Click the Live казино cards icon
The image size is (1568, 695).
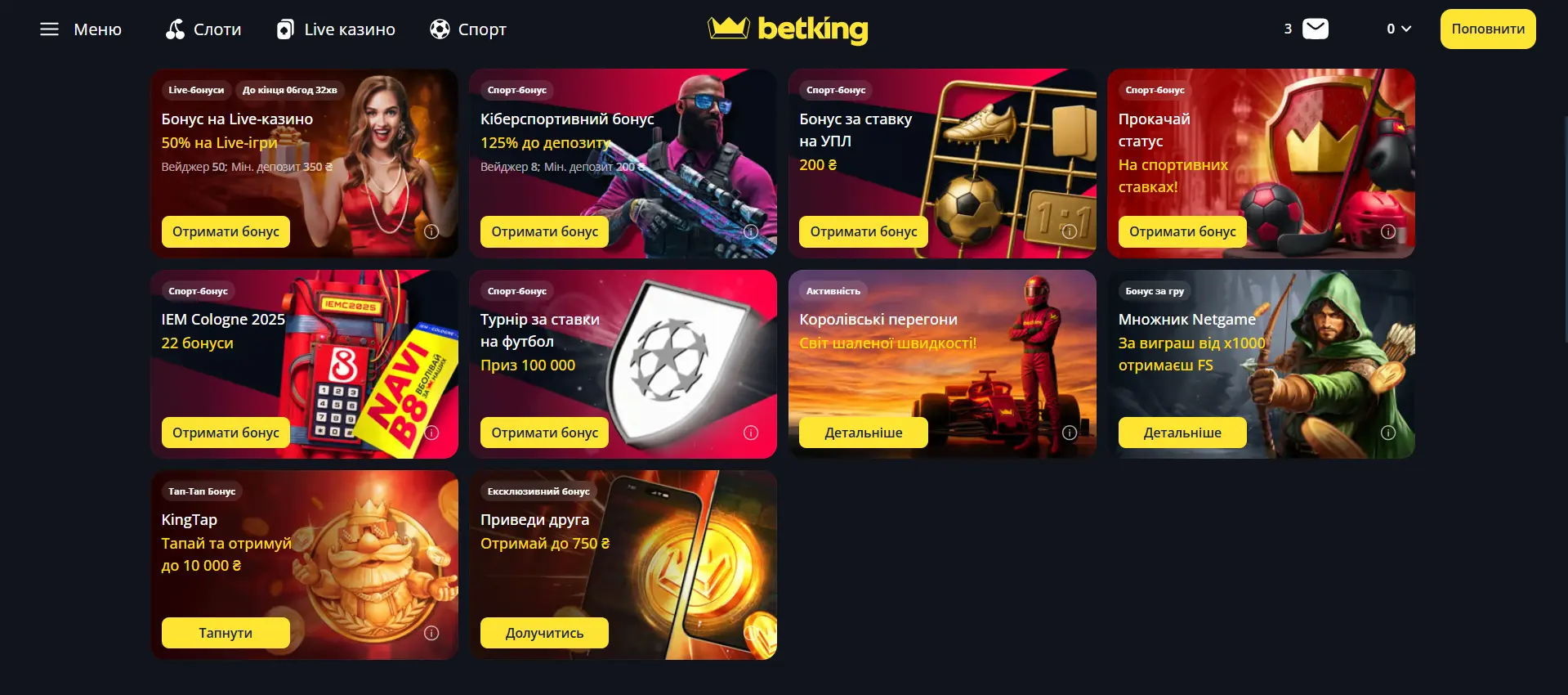click(284, 29)
